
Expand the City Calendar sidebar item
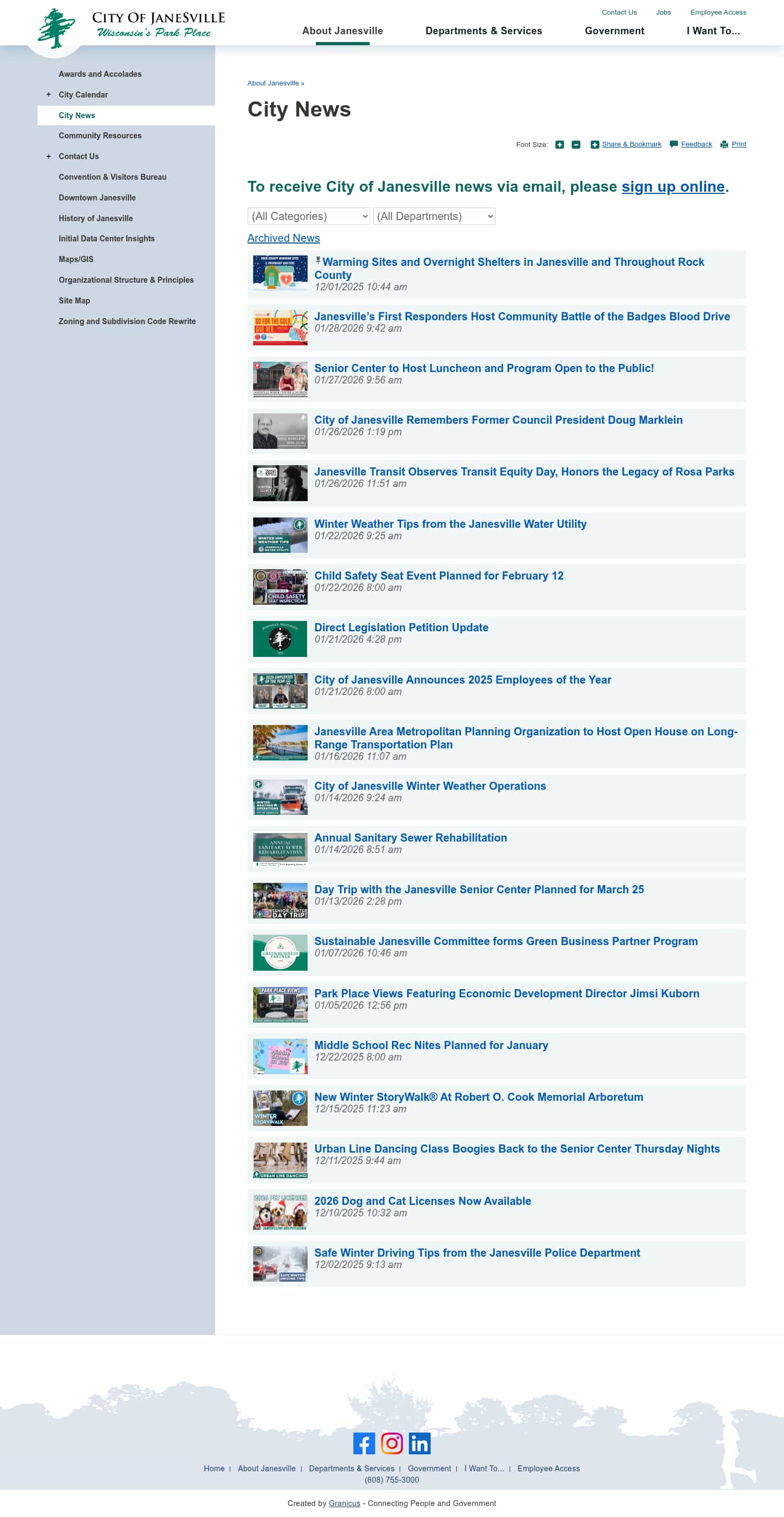pyautogui.click(x=48, y=94)
